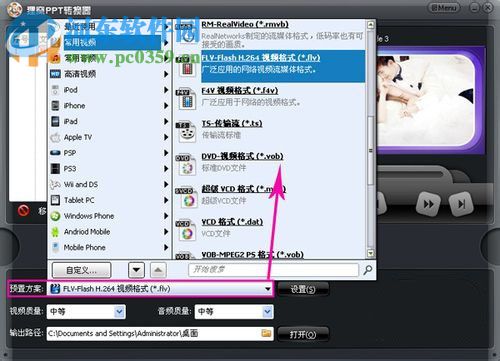500x361 pixels.
Task: Click the PSP console icon
Action: click(x=55, y=153)
